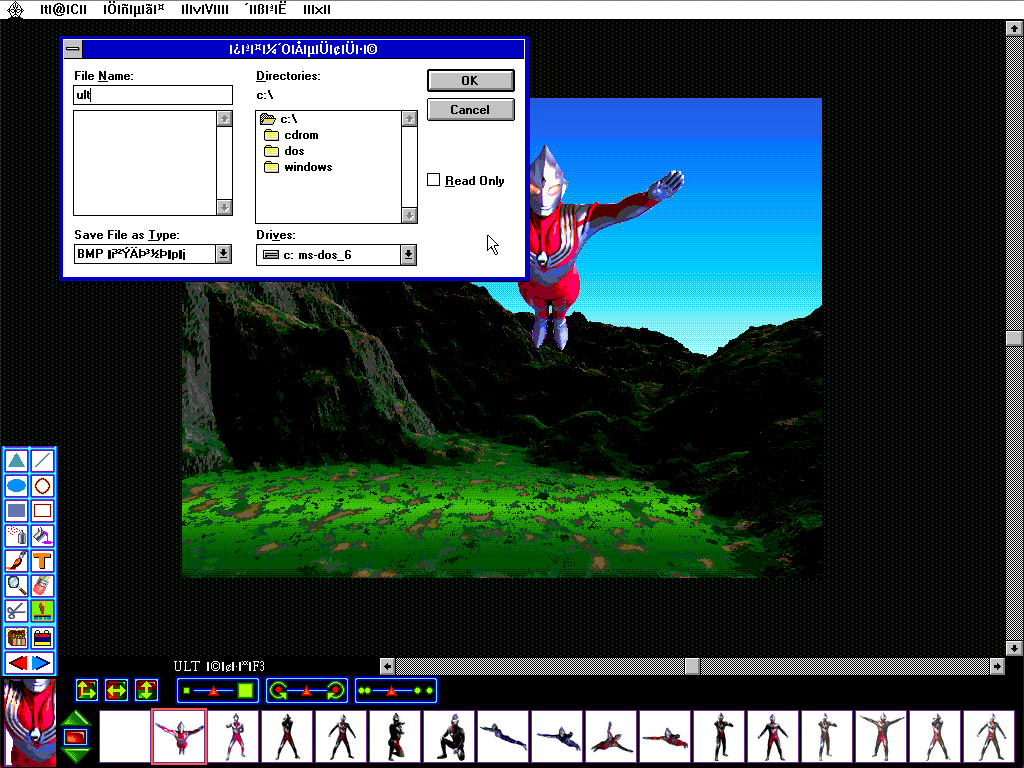Click the clockwise rotate icon
The image size is (1024, 768).
point(336,690)
